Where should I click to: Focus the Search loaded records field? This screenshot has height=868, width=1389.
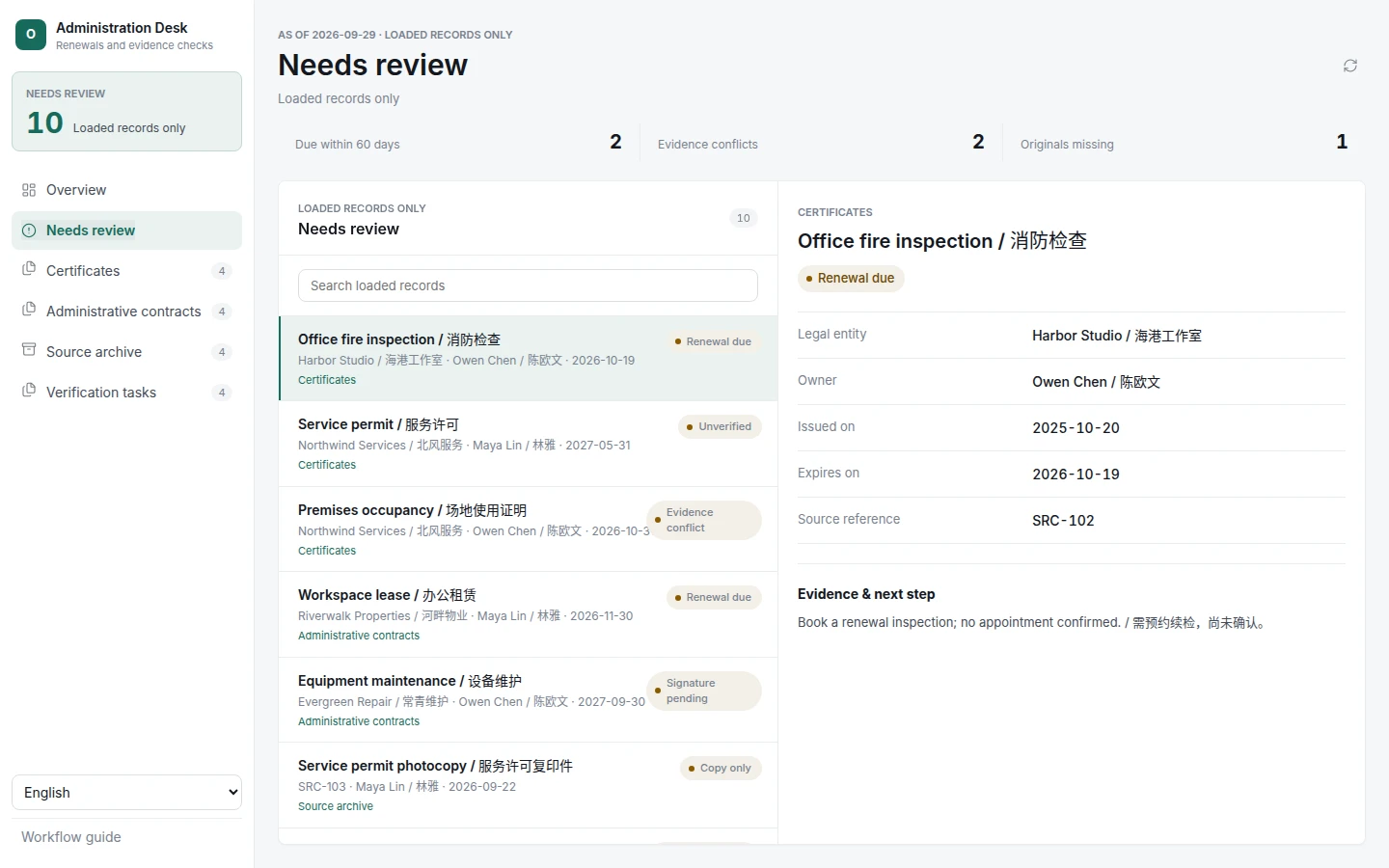coord(528,285)
